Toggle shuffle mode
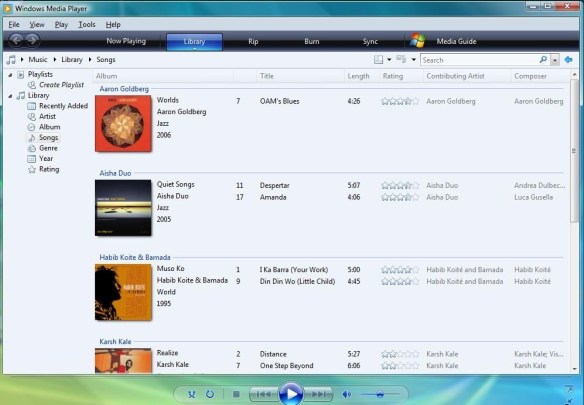 coord(191,394)
